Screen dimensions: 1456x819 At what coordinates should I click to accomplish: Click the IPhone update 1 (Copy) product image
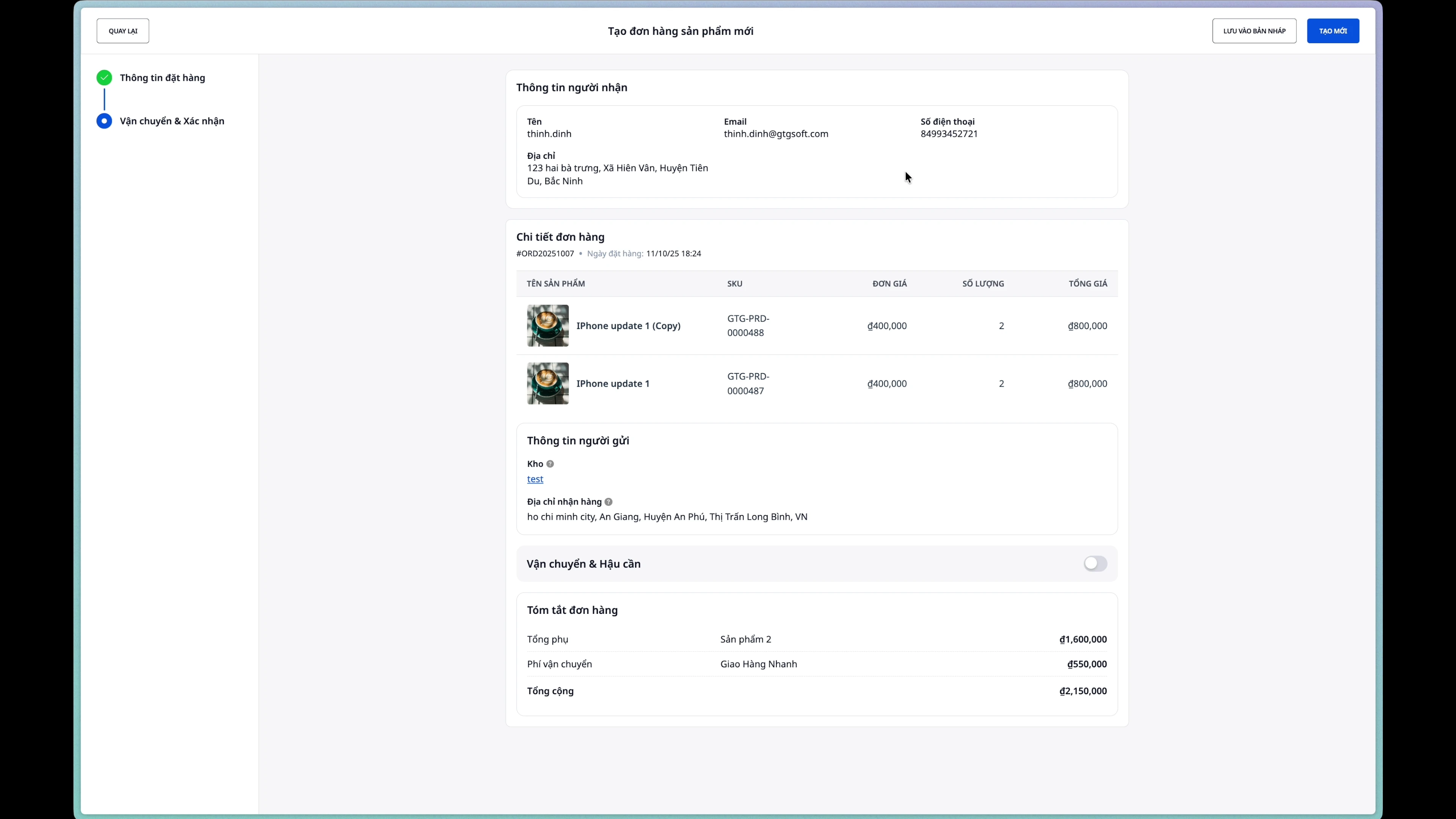click(547, 326)
